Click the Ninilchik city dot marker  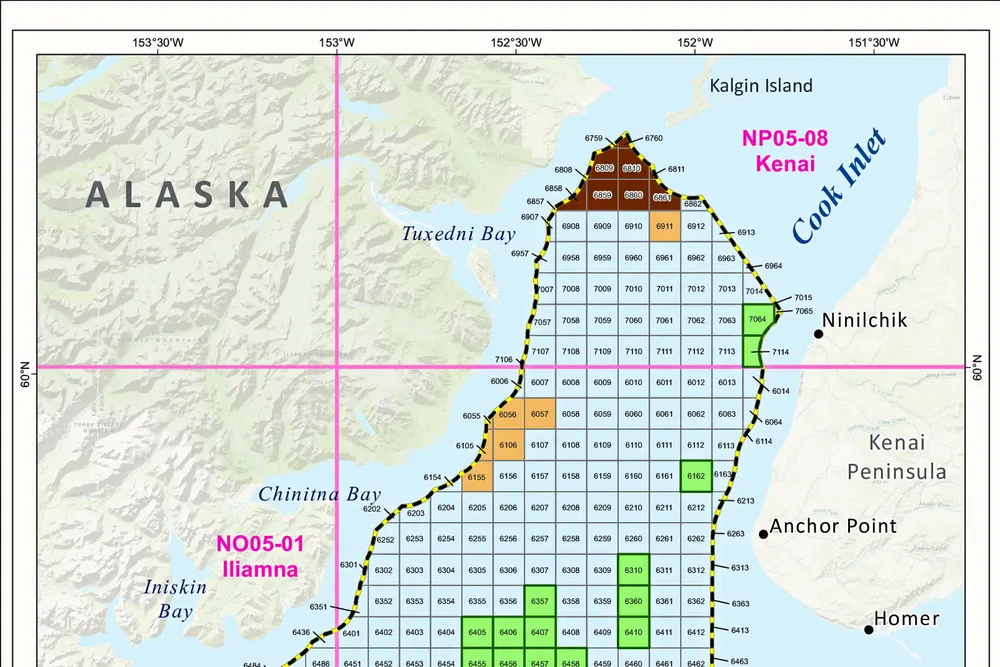coord(818,333)
